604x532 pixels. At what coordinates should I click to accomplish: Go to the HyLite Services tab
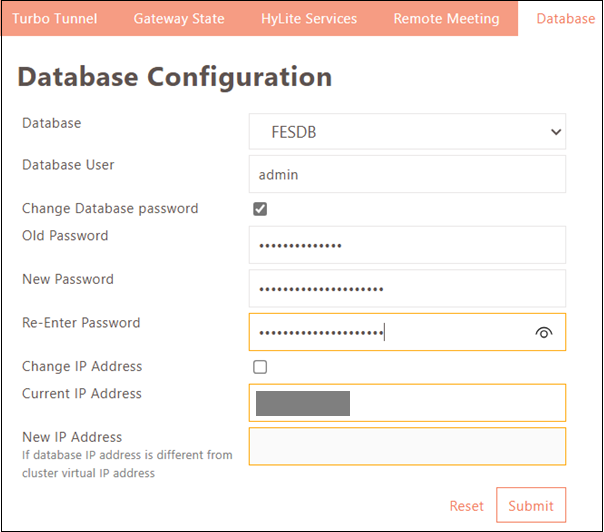coord(309,19)
